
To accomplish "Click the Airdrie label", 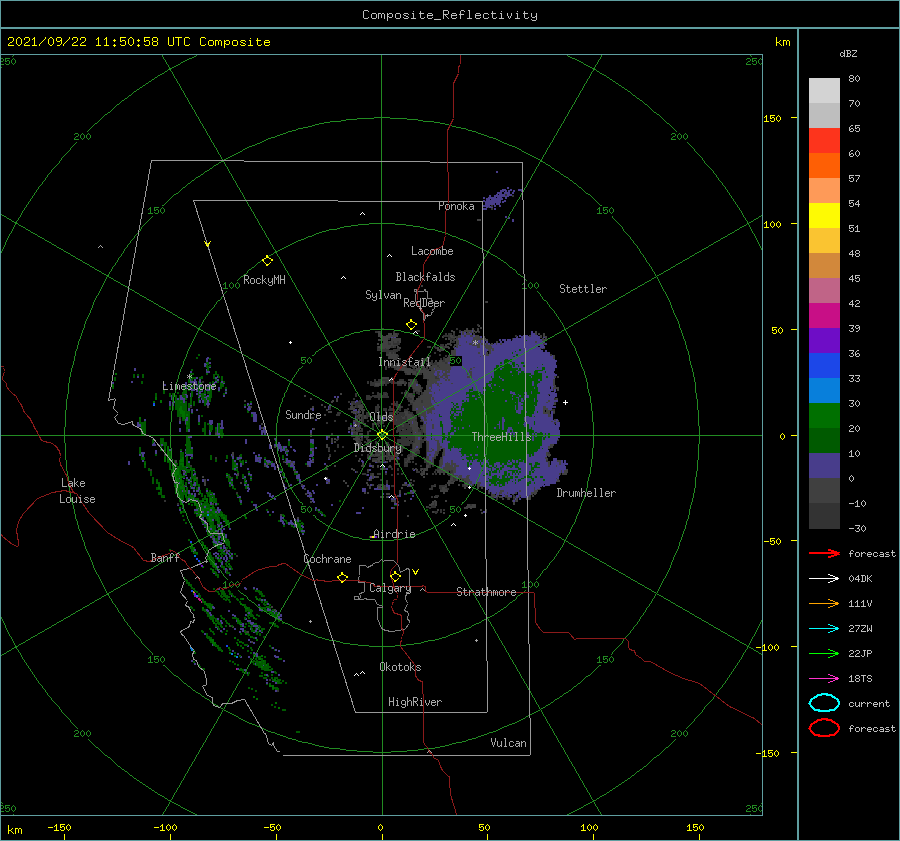I will (394, 534).
